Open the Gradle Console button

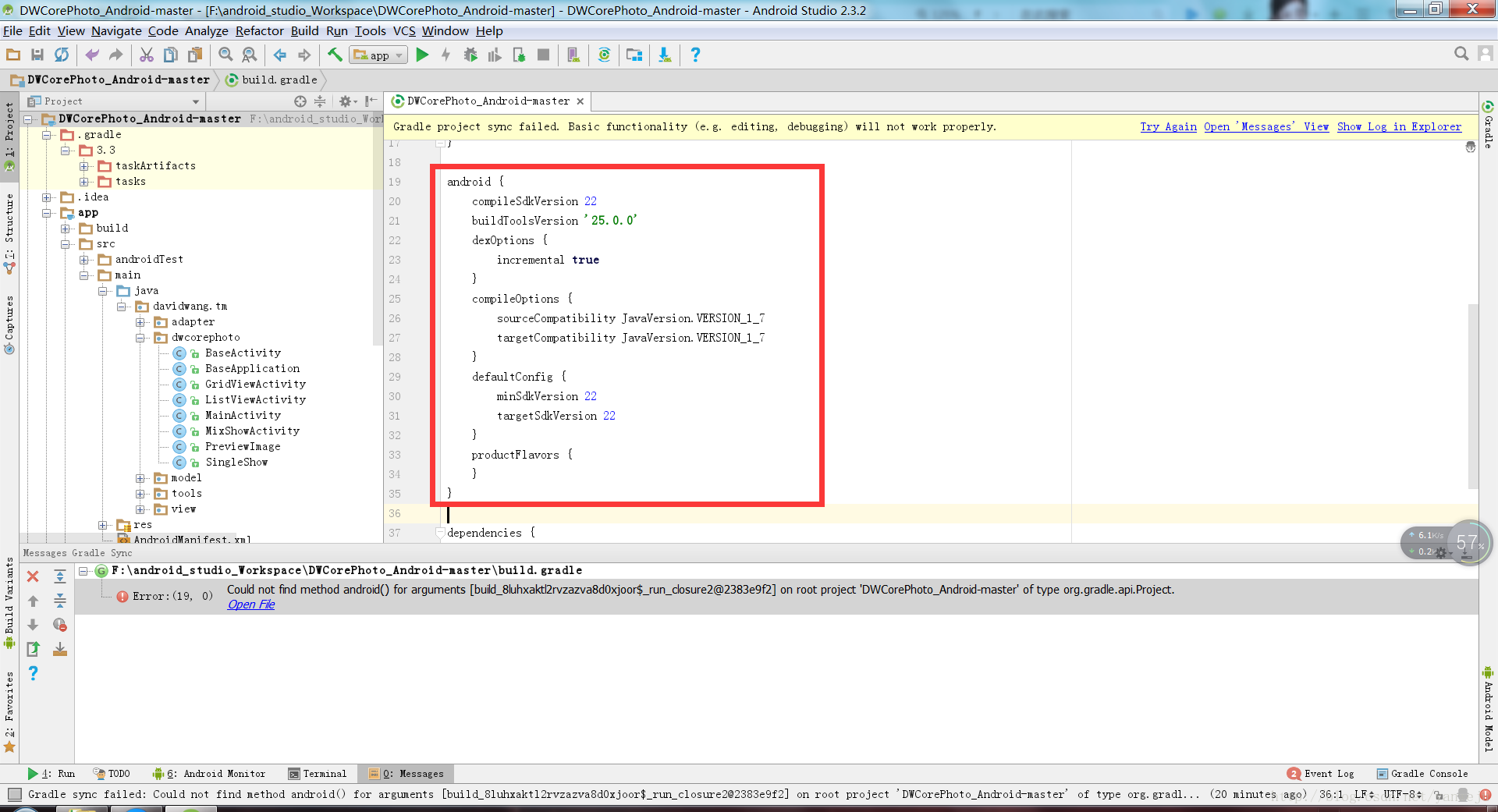tap(1422, 774)
